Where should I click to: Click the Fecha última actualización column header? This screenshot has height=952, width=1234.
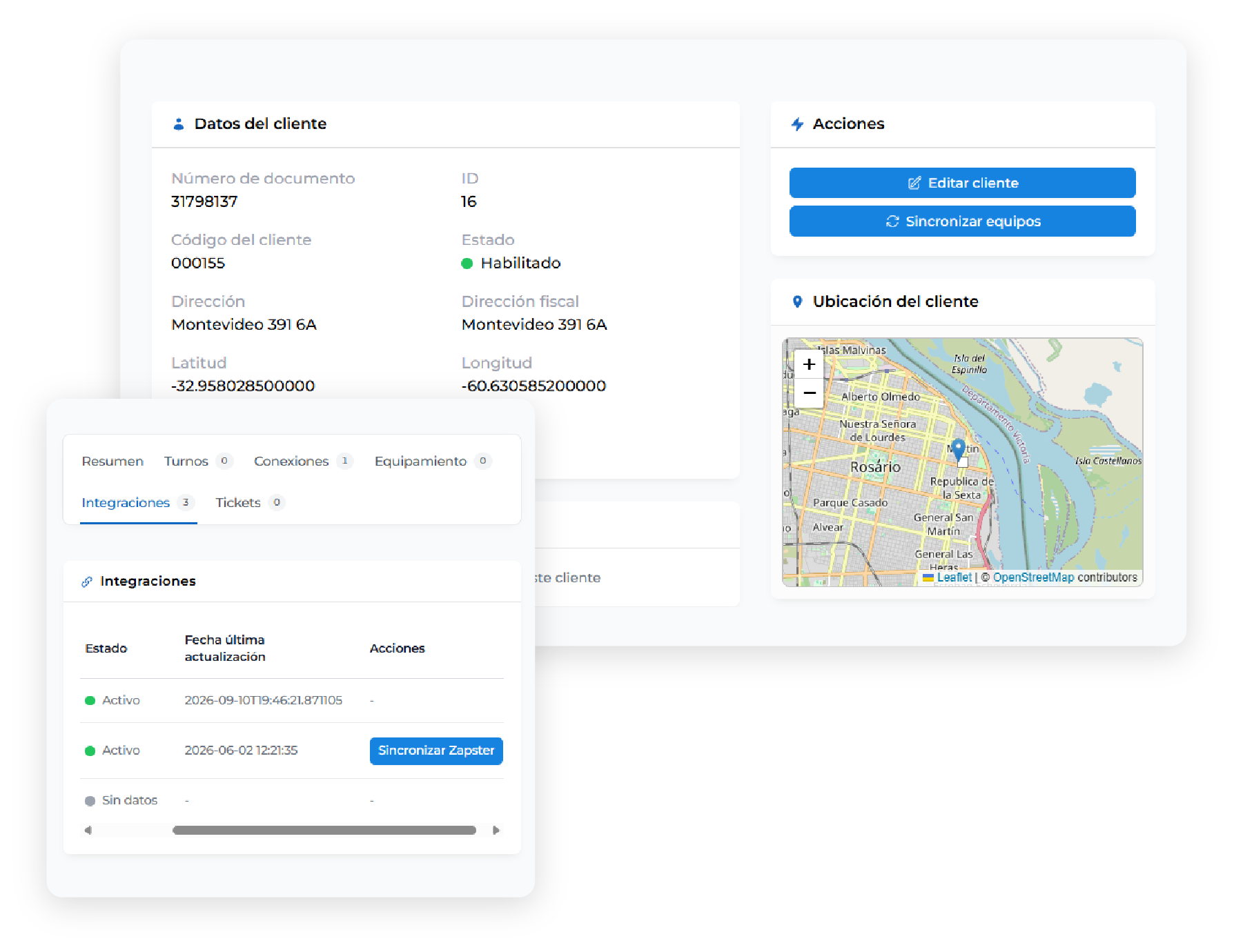(x=225, y=648)
